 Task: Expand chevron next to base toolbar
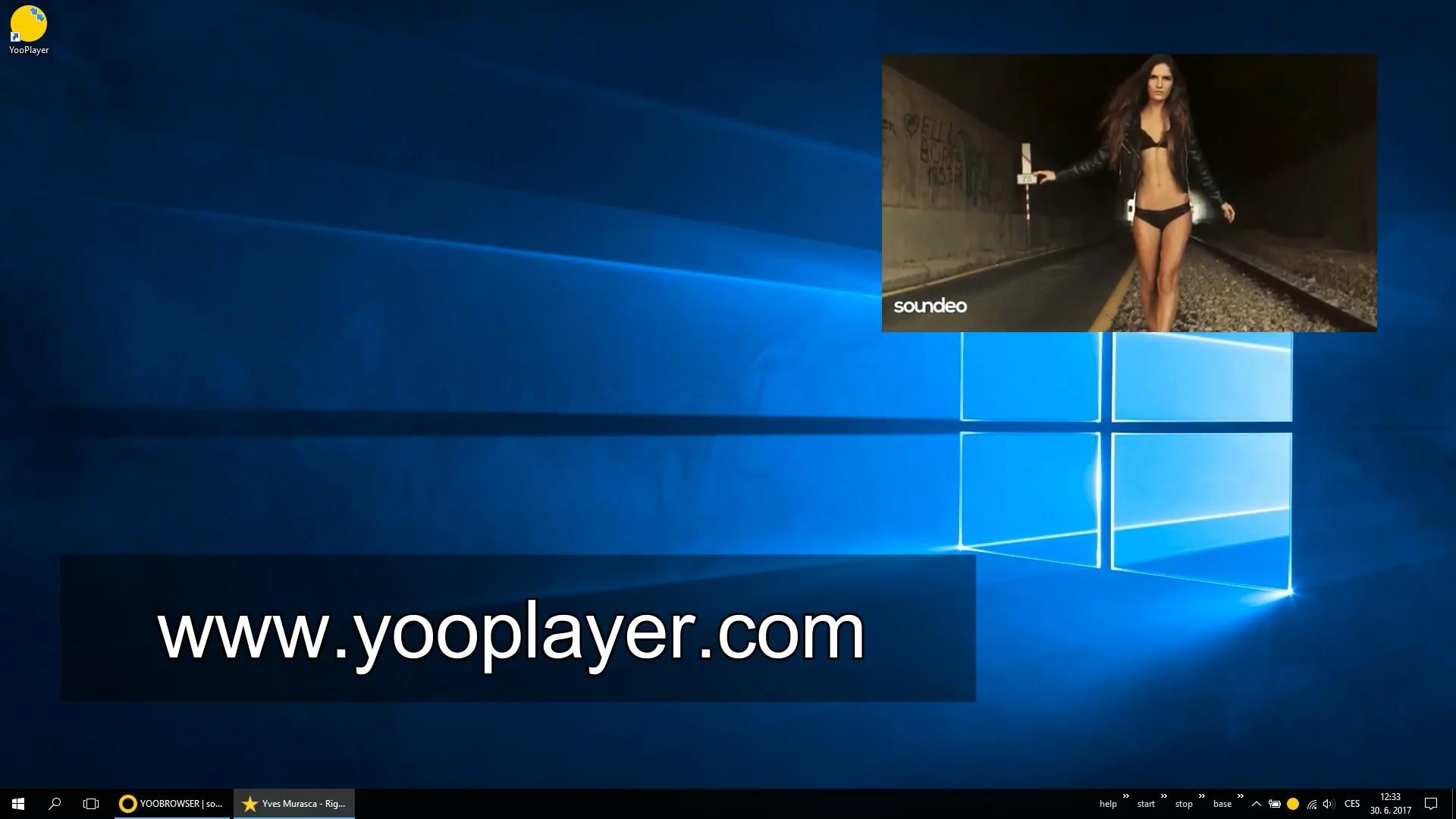(1240, 796)
